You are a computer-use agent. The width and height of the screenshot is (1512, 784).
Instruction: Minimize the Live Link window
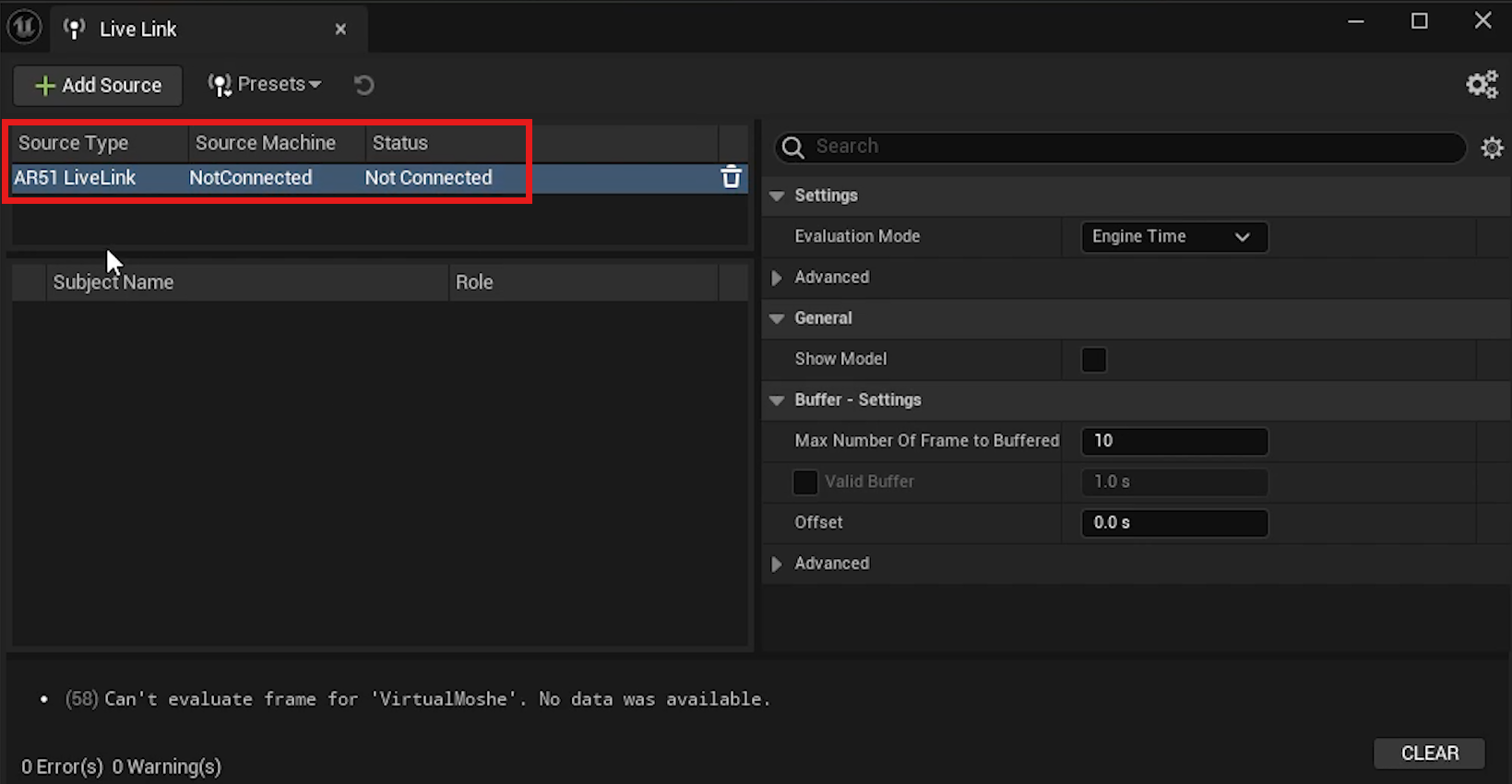point(1356,21)
